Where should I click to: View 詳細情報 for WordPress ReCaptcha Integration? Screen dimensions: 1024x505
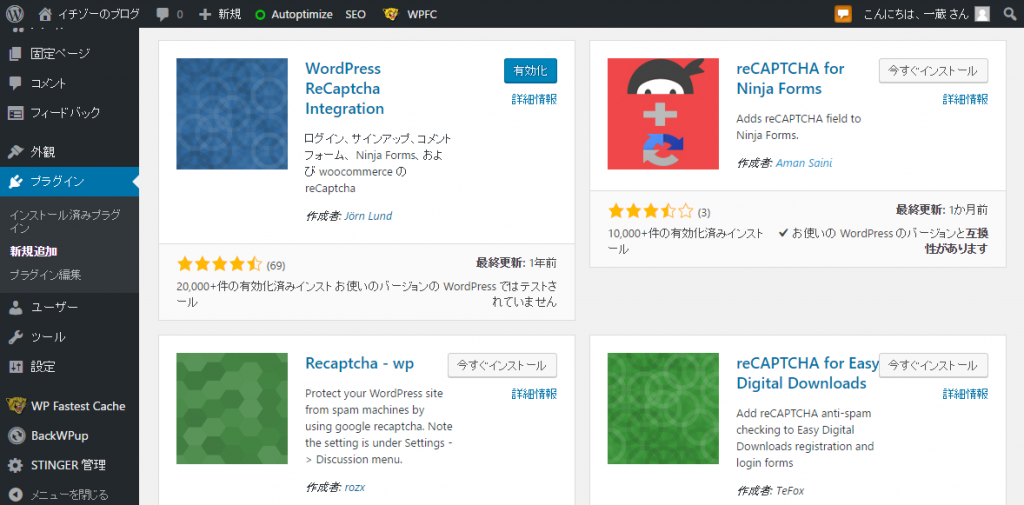click(534, 99)
